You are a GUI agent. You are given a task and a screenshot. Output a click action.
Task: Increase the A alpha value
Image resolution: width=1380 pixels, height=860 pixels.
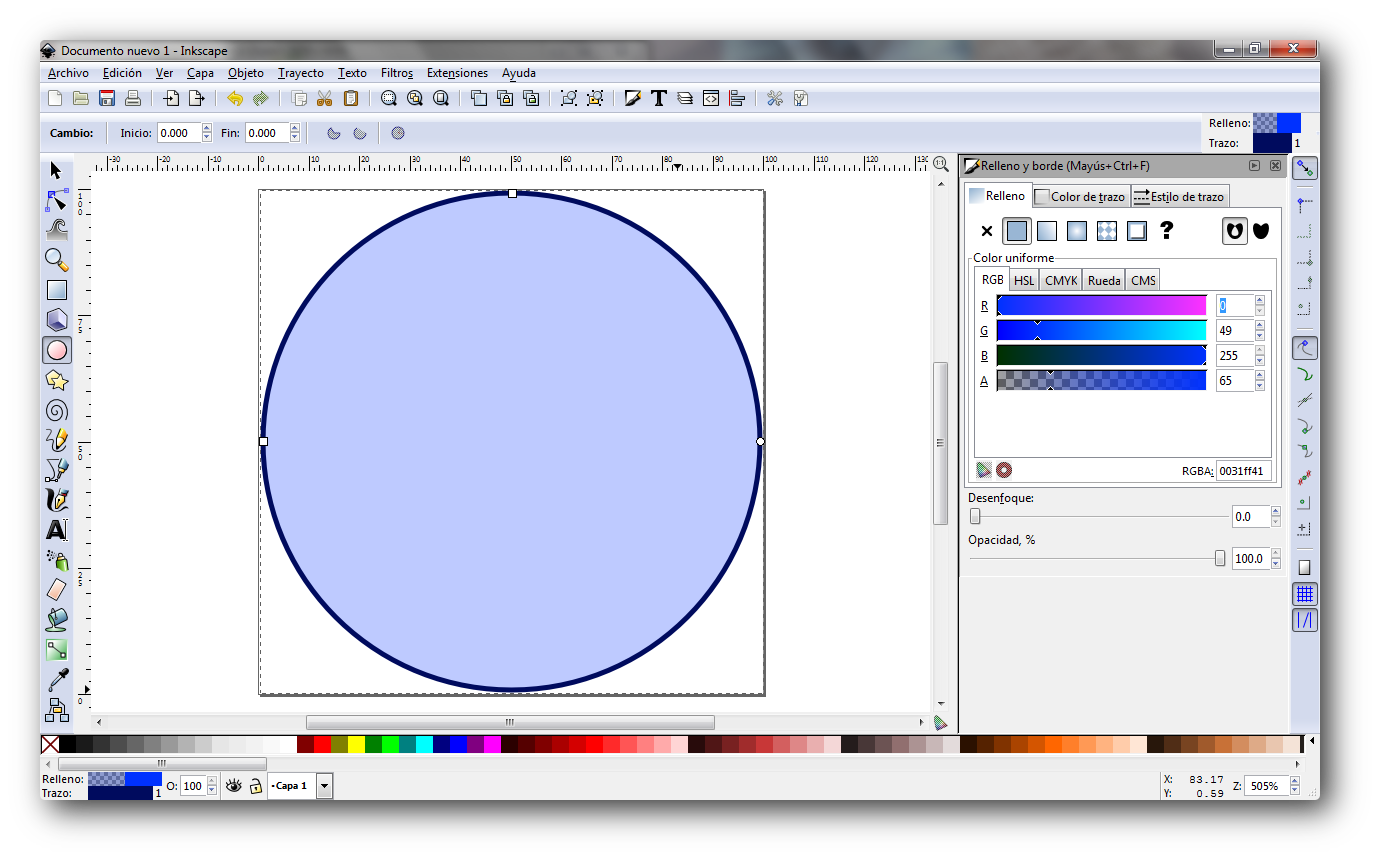pyautogui.click(x=1260, y=376)
